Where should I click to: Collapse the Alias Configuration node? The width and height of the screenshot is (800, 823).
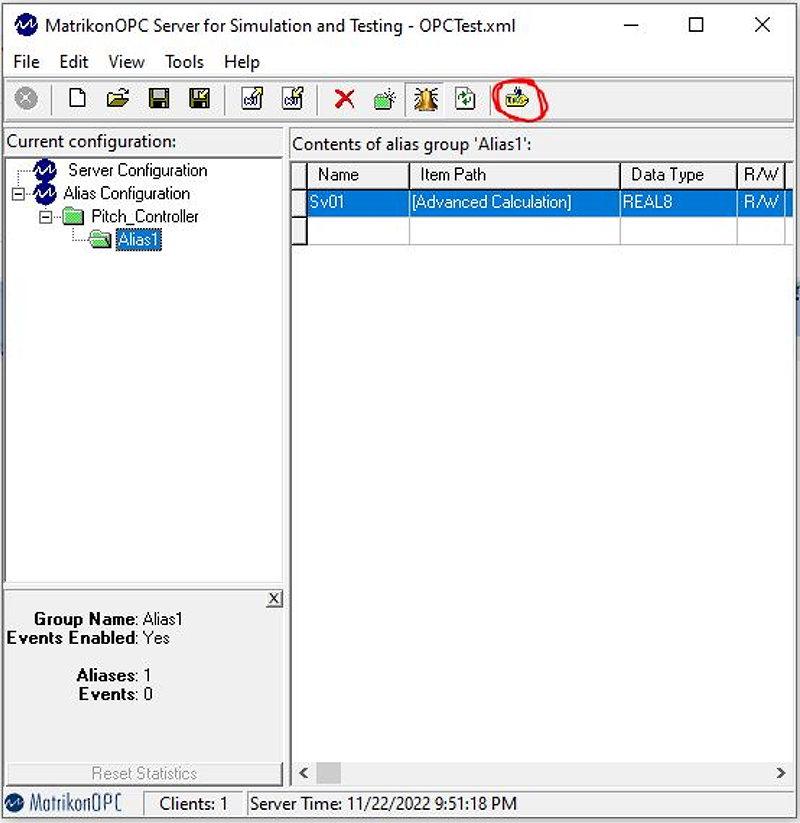(x=18, y=194)
